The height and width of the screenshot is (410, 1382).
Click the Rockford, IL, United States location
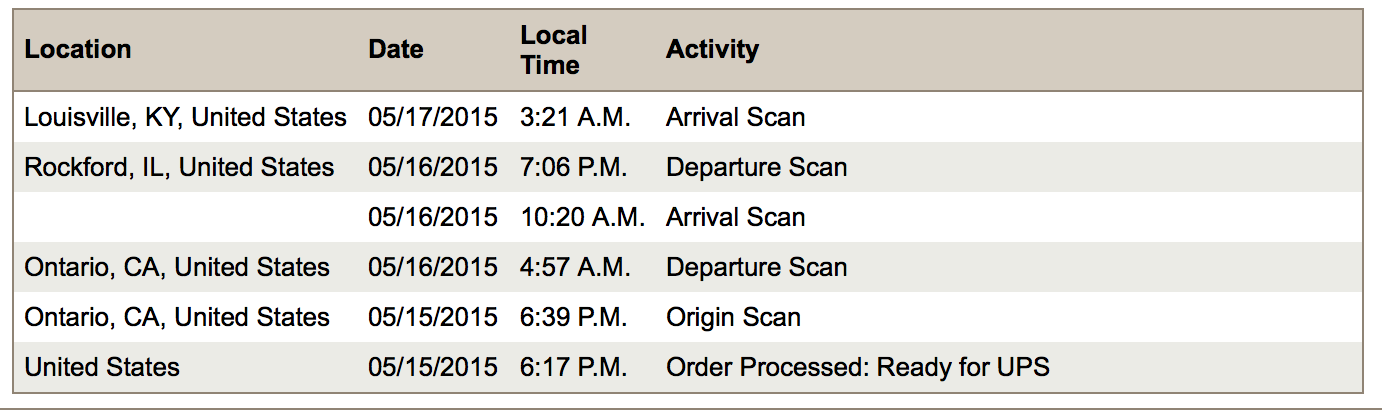tap(179, 167)
